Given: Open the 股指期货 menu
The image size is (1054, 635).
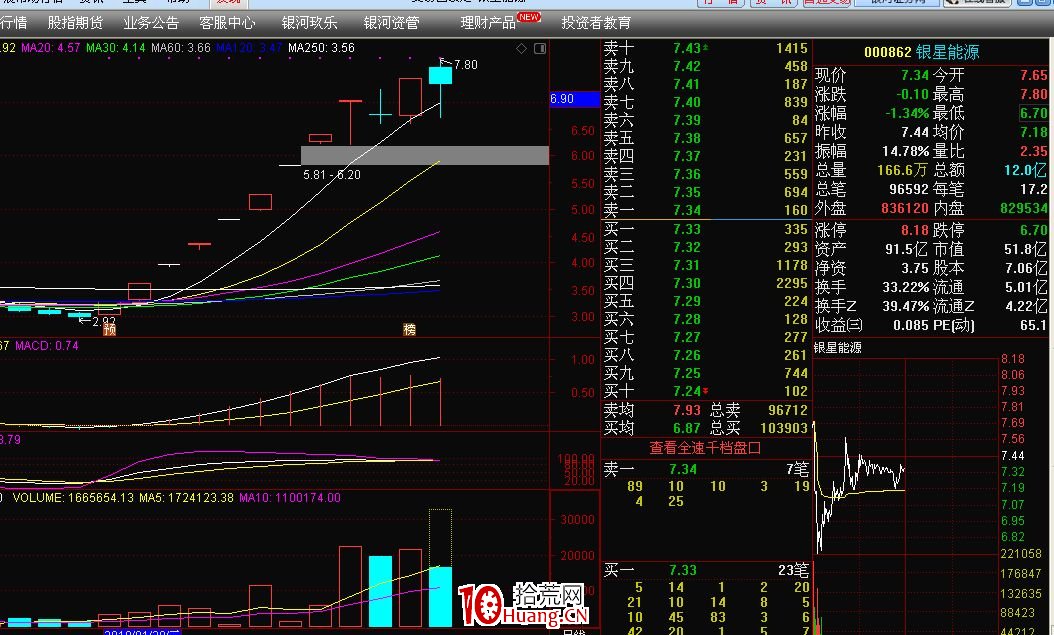Looking at the screenshot, I should 75,23.
